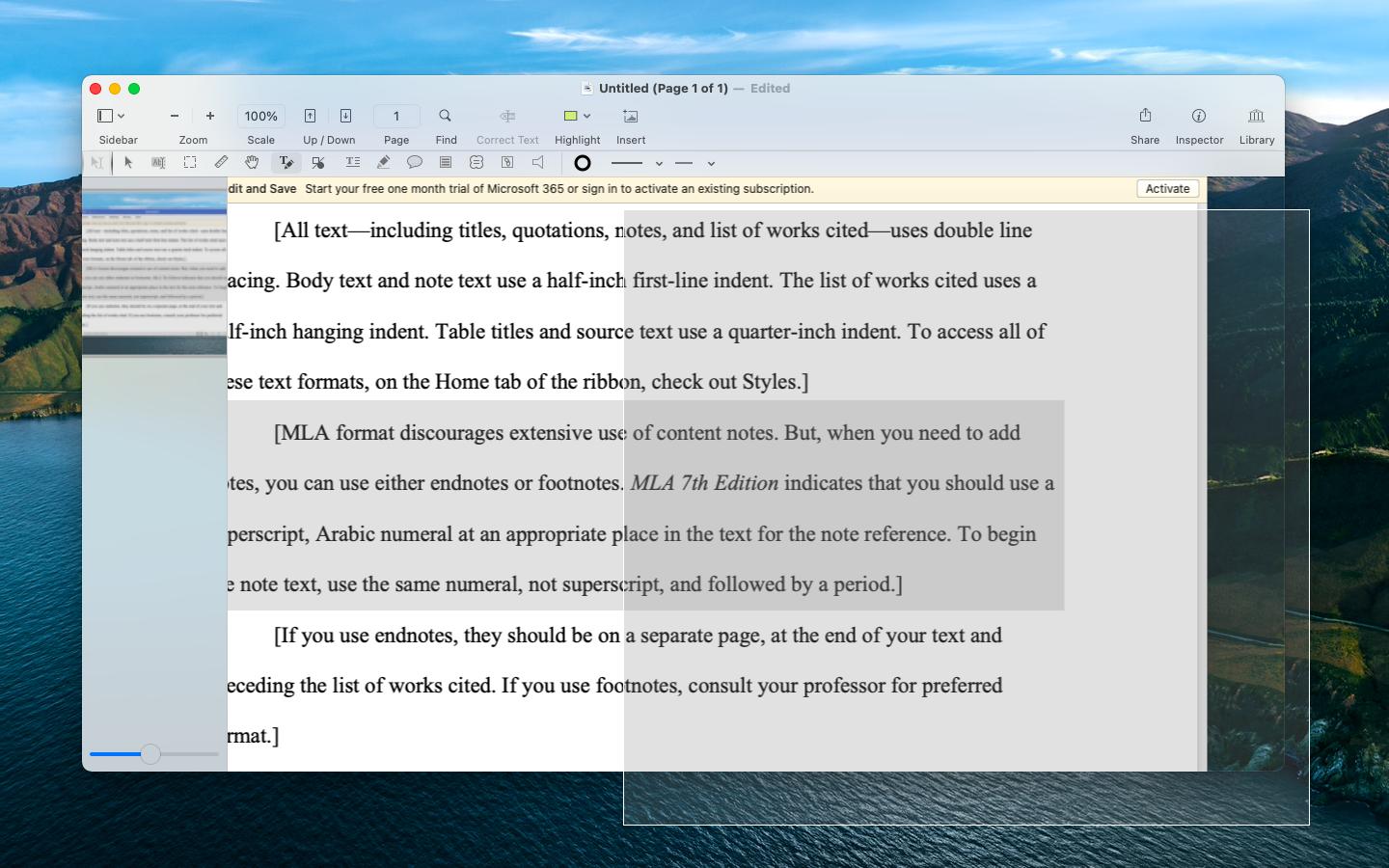Screen dimensions: 1389x868
Task: Pick the speech bubble note tool
Action: click(x=415, y=163)
